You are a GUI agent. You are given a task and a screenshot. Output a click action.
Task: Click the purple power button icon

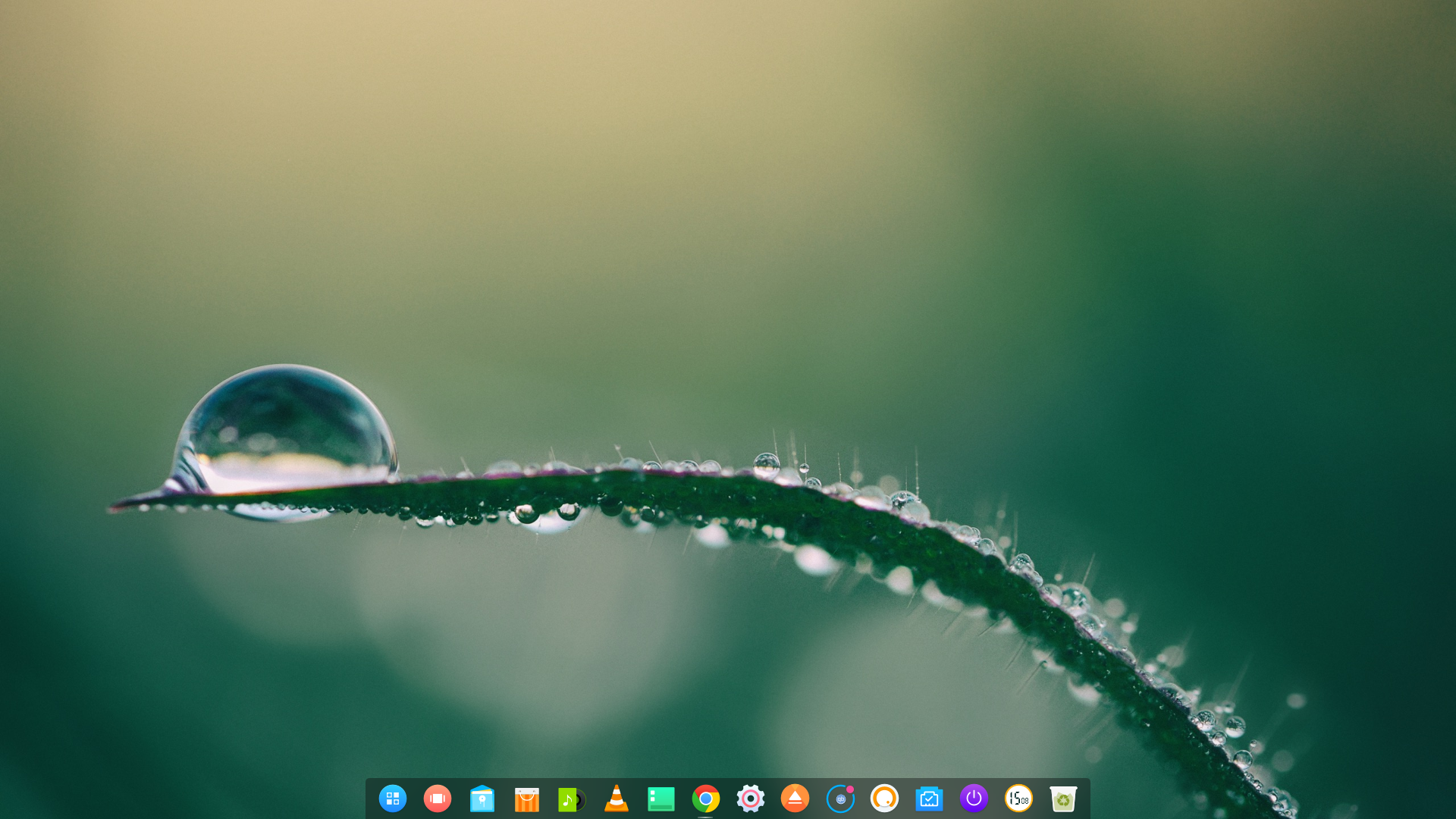974,799
